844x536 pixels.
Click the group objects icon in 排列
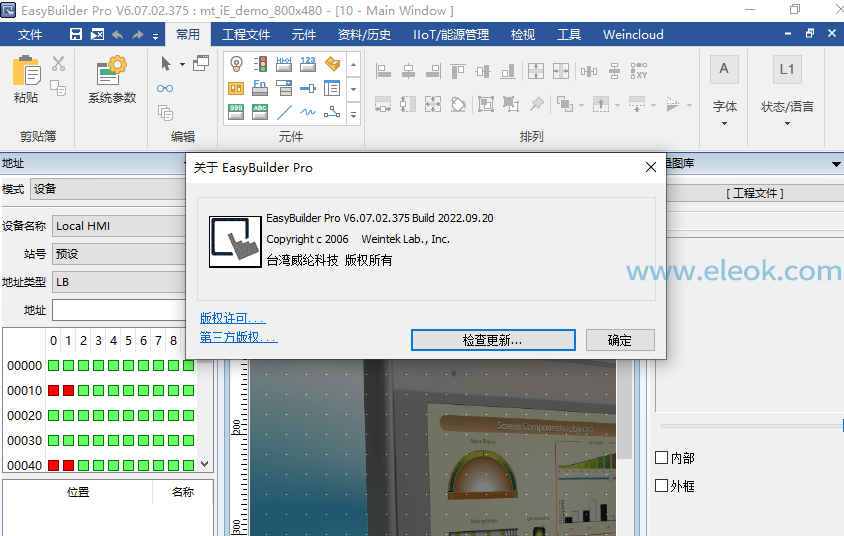(486, 103)
